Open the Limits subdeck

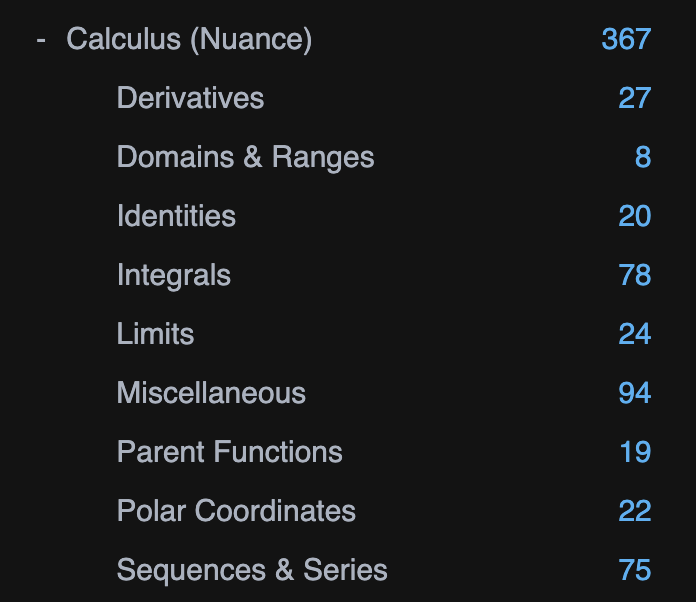point(155,333)
